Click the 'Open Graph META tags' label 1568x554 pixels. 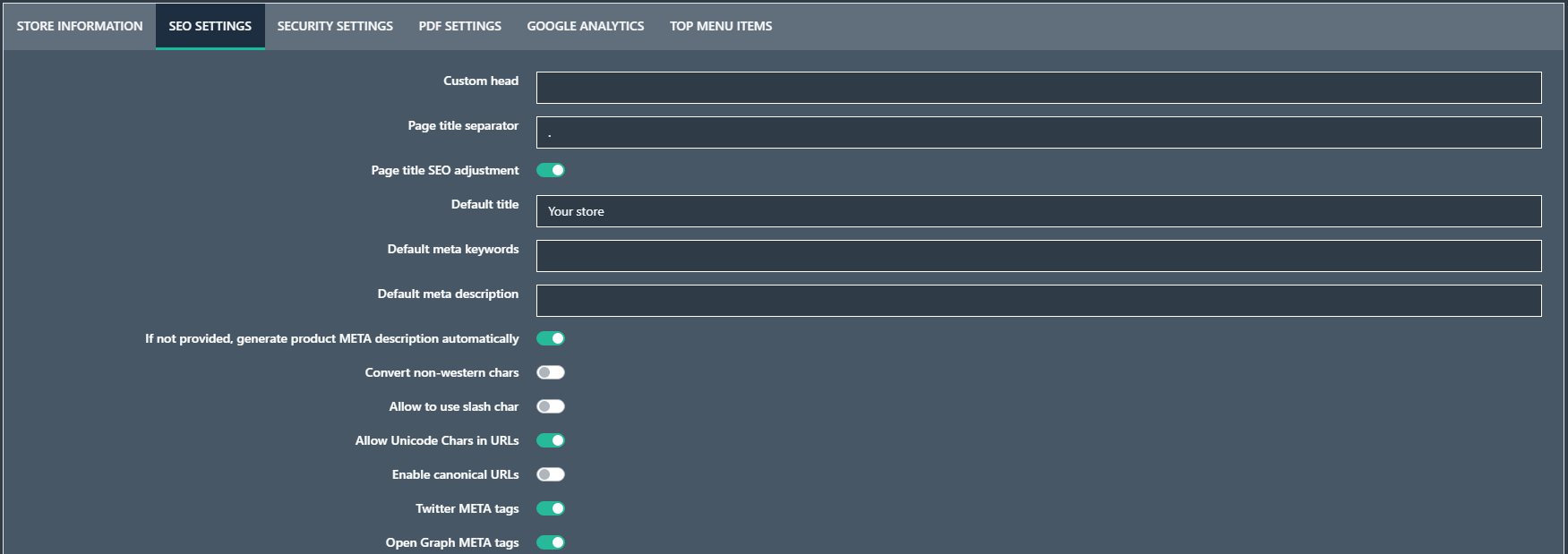pyautogui.click(x=452, y=542)
